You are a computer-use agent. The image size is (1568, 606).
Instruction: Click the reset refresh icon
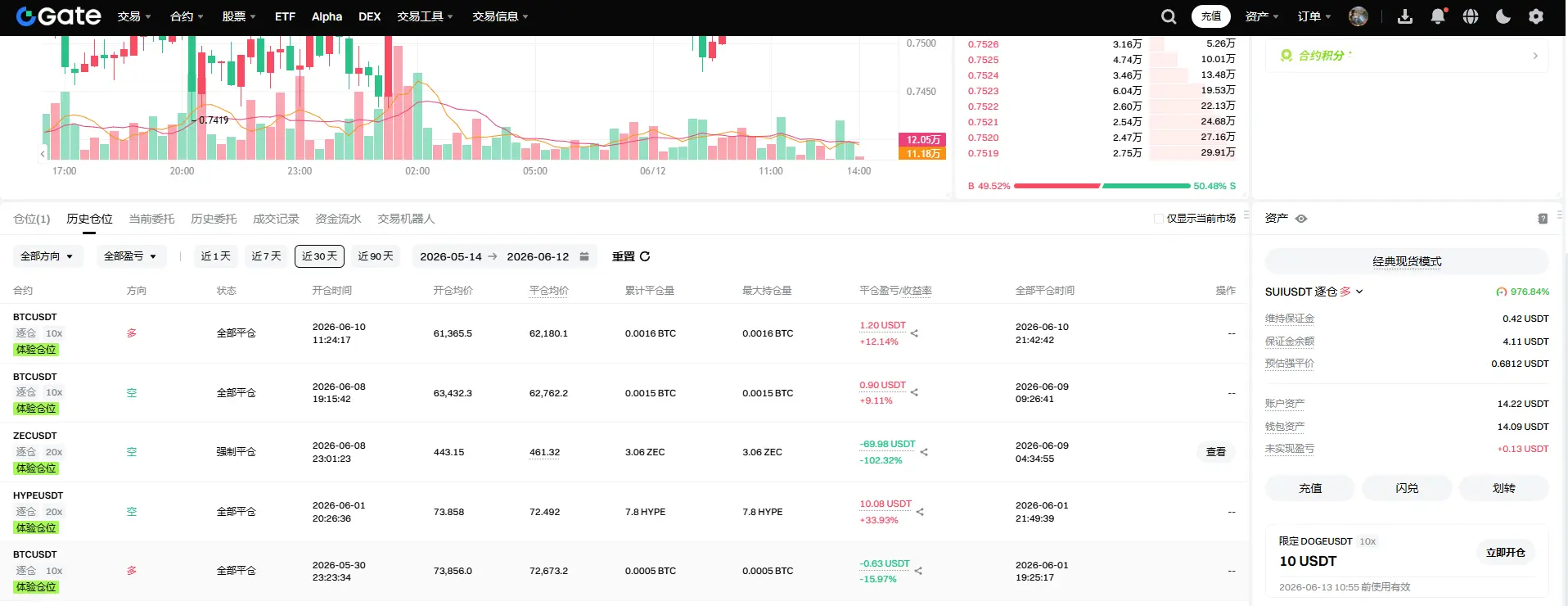645,256
